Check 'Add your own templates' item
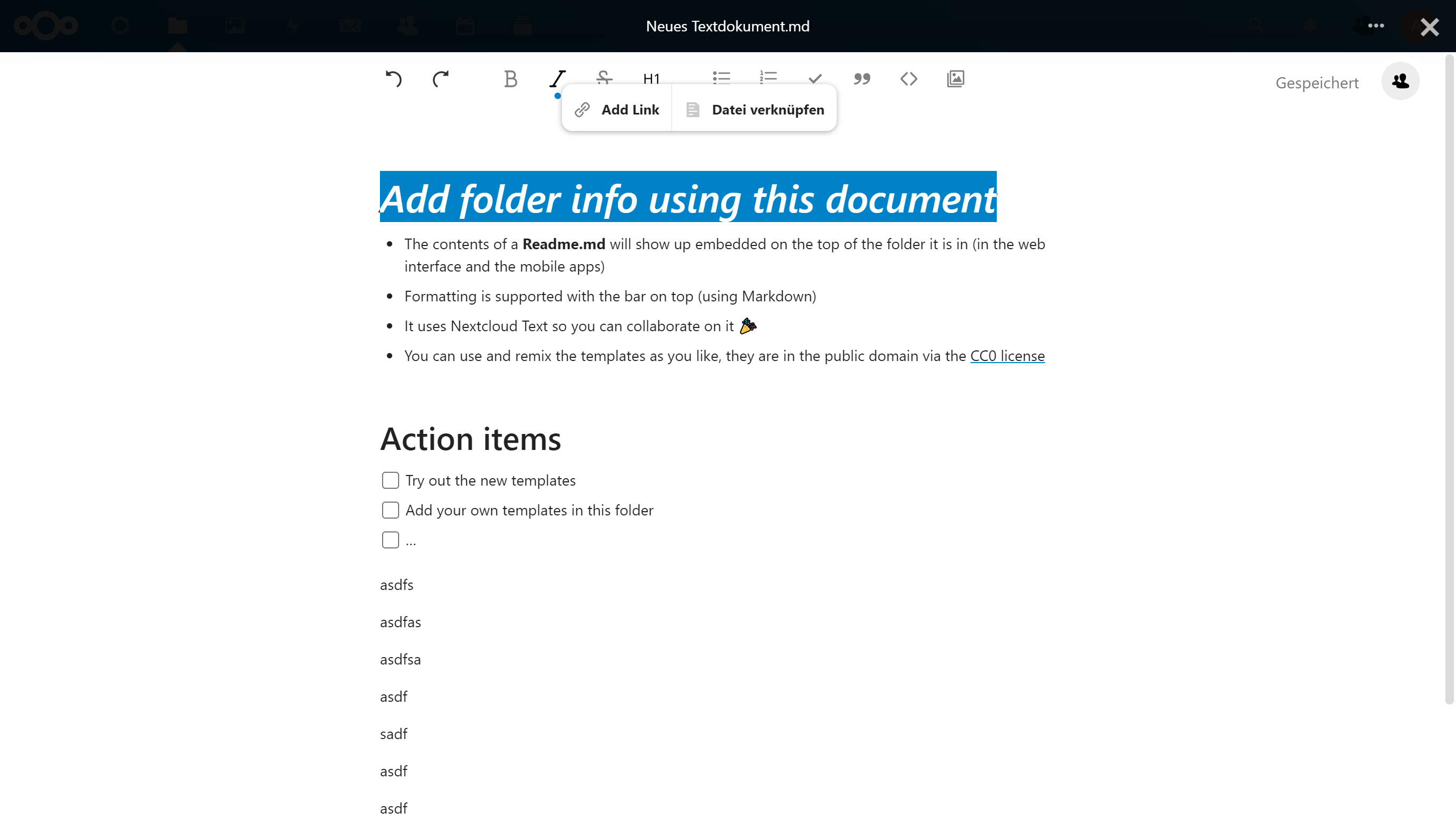This screenshot has height=820, width=1456. [x=390, y=510]
